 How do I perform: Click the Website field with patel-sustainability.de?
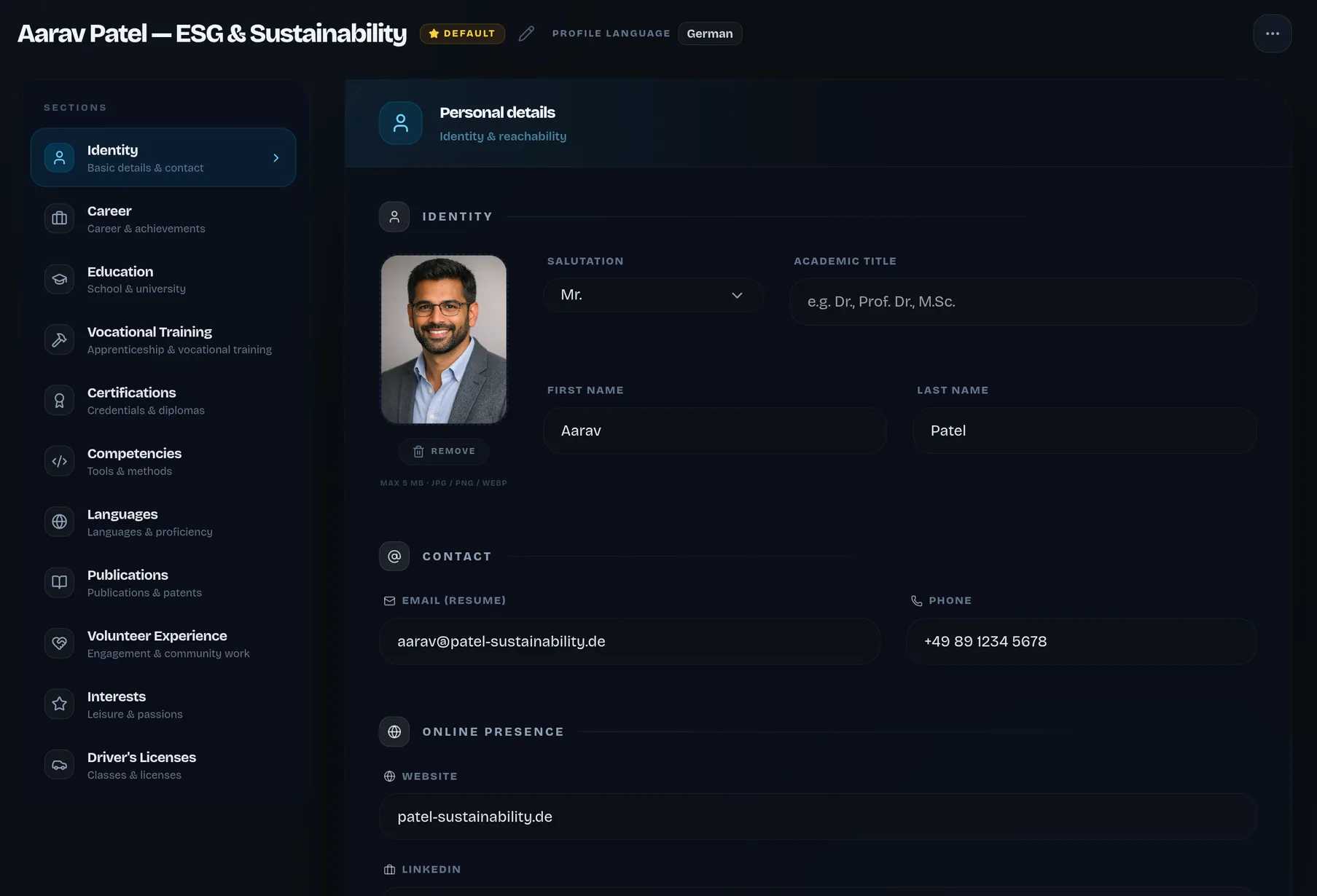pos(818,817)
